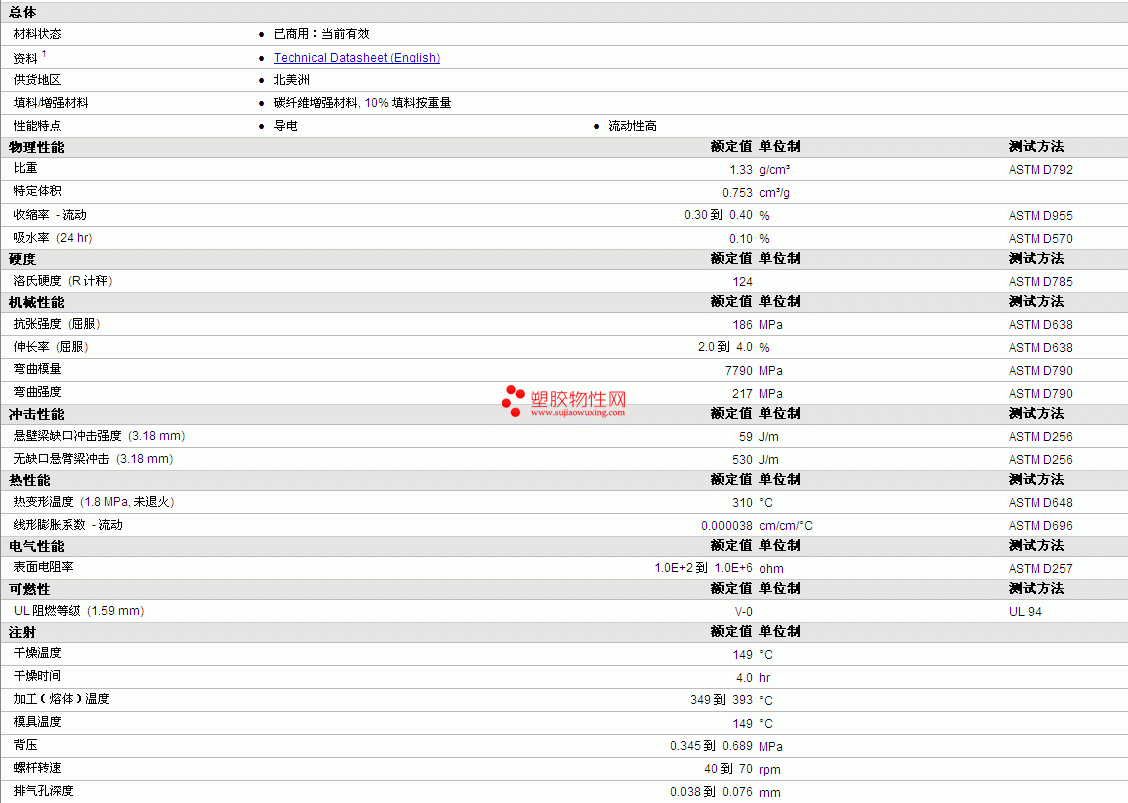Click ASTM D955 test method
The height and width of the screenshot is (803, 1128).
click(1040, 216)
